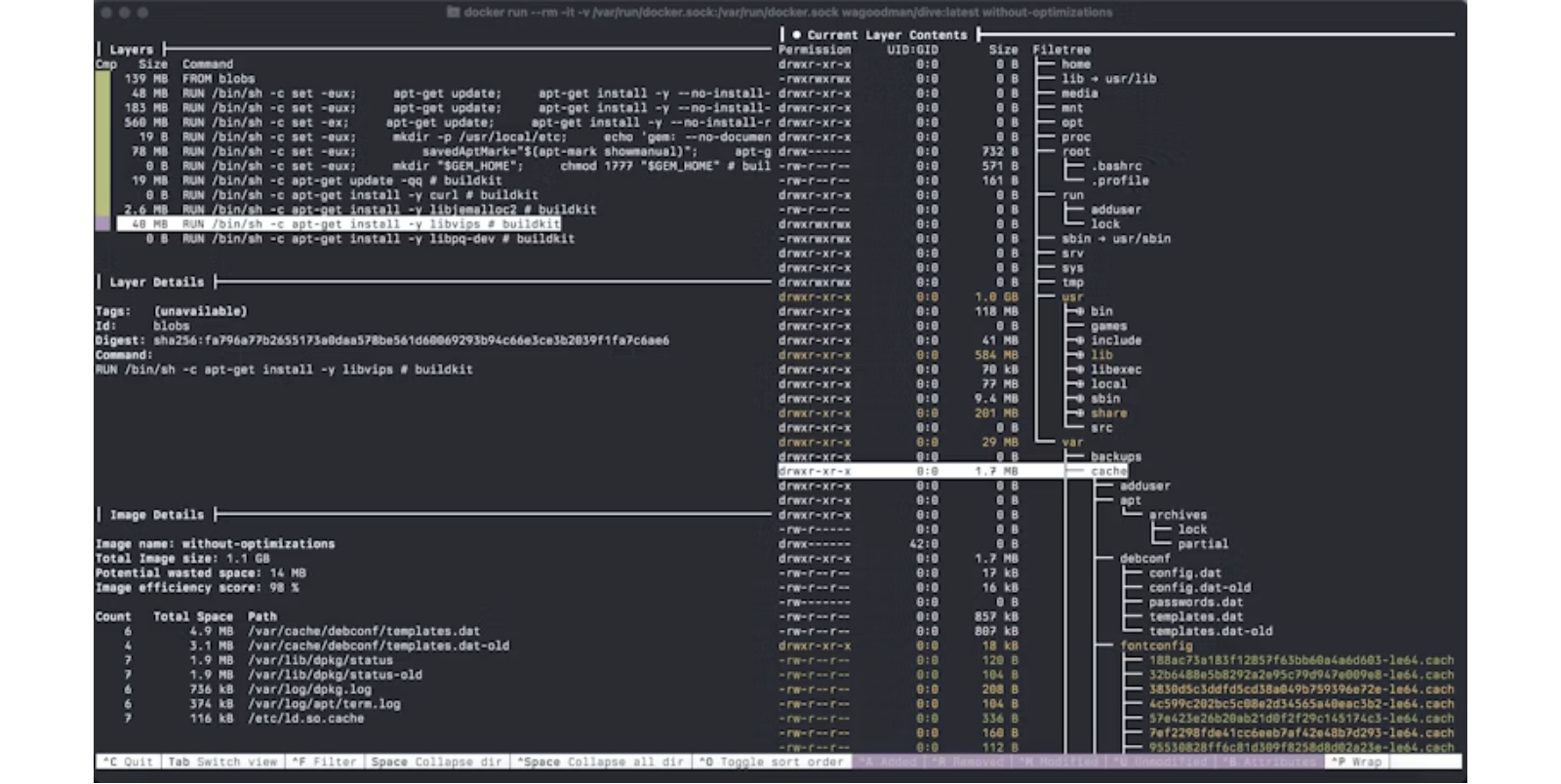
Task: Focus the Current Layer Contents panel header
Action: pos(886,35)
